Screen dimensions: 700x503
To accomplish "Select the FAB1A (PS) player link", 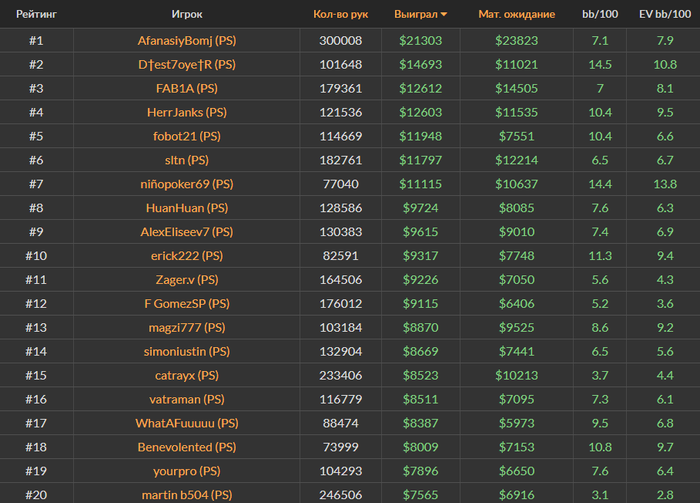I will [x=187, y=88].
